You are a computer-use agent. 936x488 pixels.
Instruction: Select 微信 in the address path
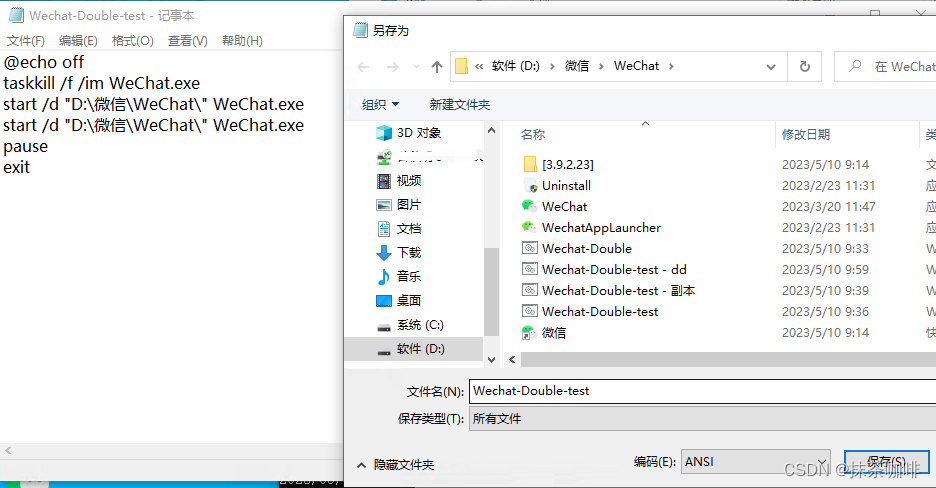click(577, 66)
